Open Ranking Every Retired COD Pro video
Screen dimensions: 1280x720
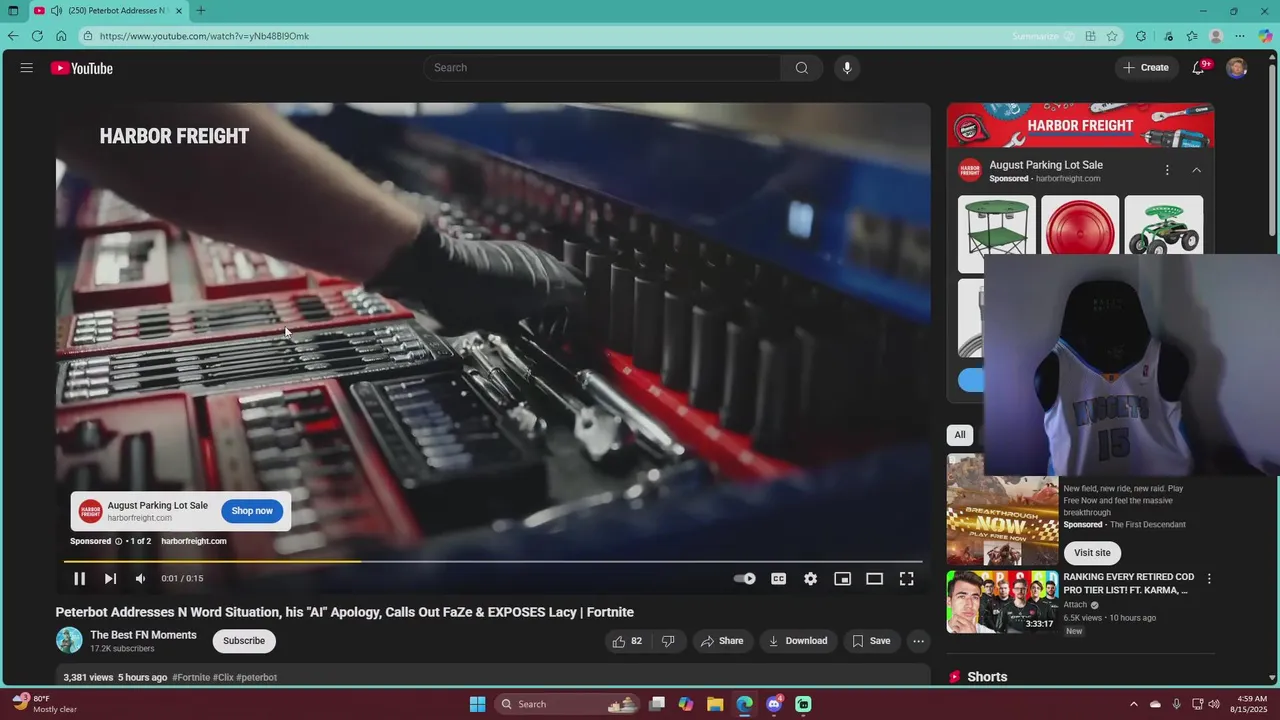pyautogui.click(x=1128, y=584)
